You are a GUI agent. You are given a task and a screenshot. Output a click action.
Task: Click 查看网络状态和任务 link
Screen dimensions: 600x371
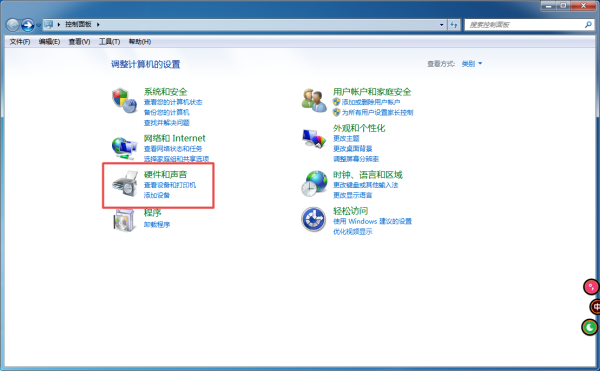coord(173,149)
